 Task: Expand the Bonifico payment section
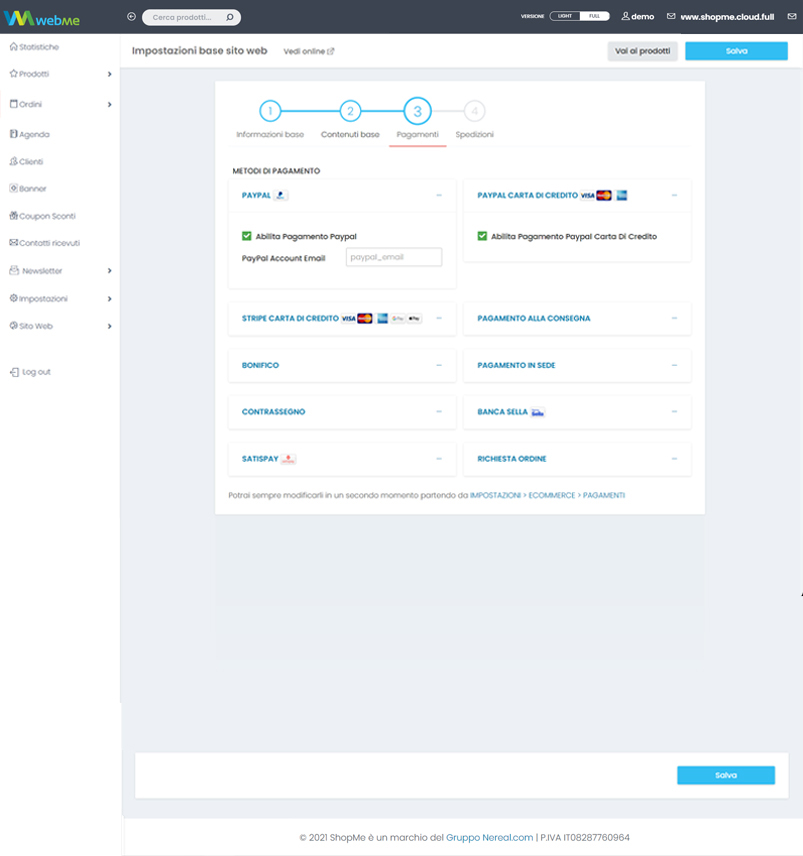[x=438, y=365]
